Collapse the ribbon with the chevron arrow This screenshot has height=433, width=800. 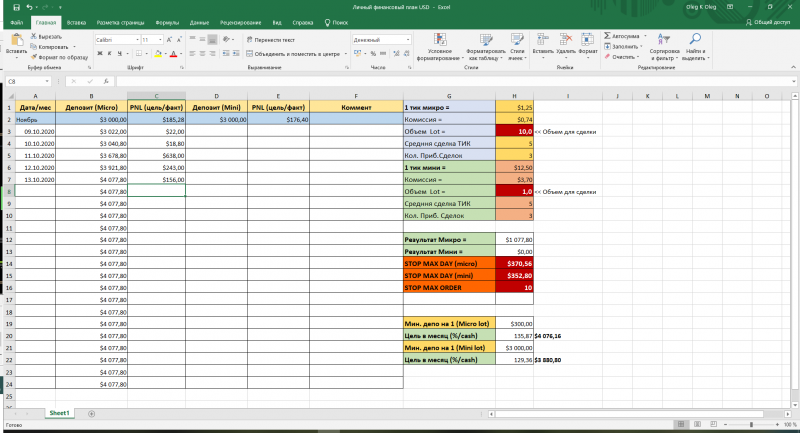[x=793, y=67]
